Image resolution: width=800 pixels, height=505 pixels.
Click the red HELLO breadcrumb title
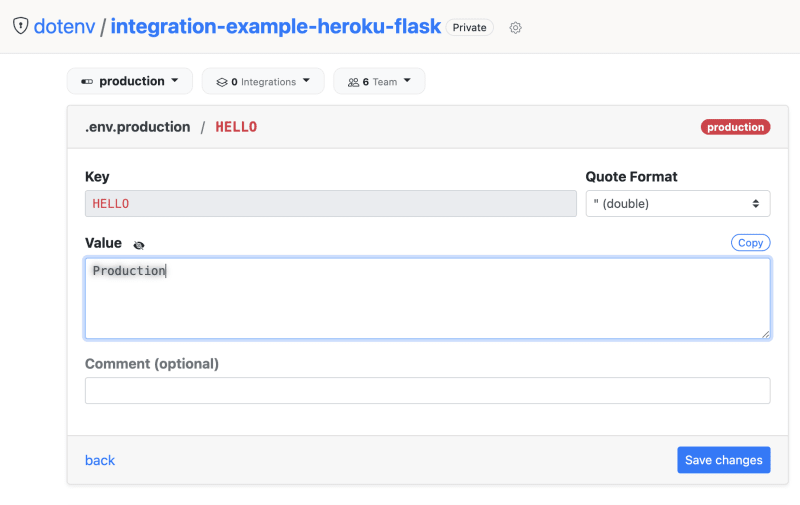tap(236, 127)
